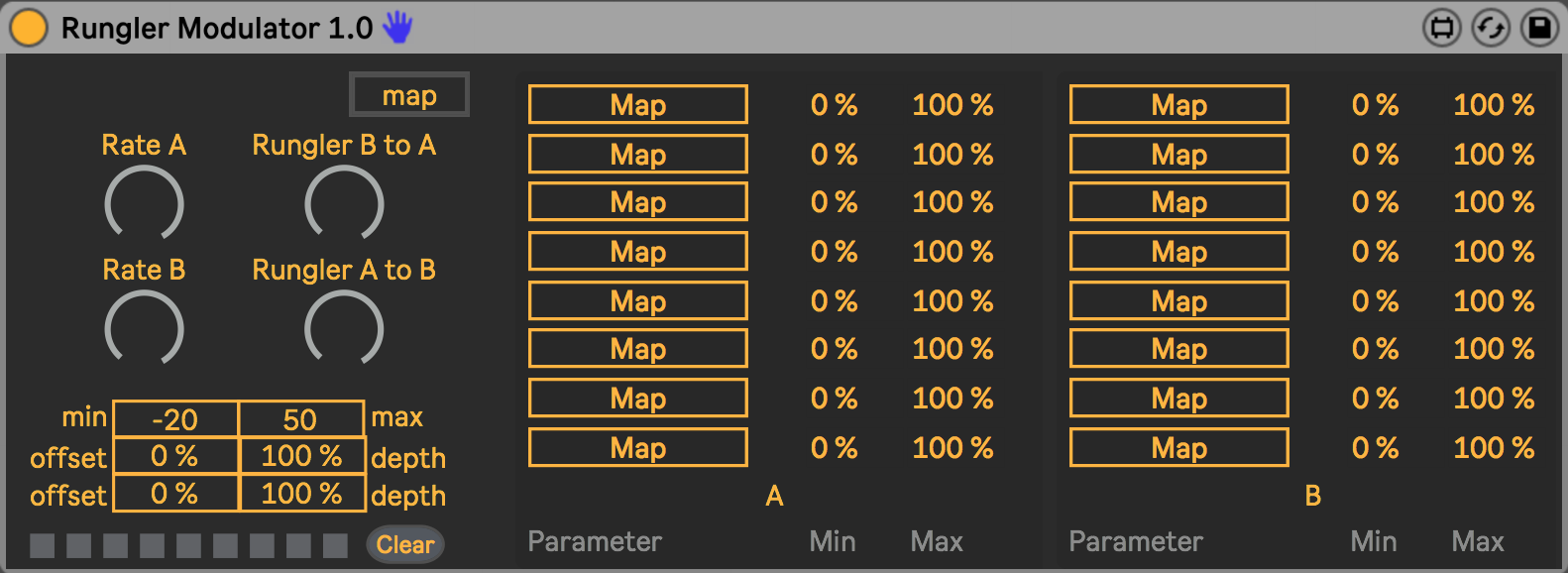The width and height of the screenshot is (1568, 573).
Task: Open the Max editor icon in title bar
Action: 1442,28
